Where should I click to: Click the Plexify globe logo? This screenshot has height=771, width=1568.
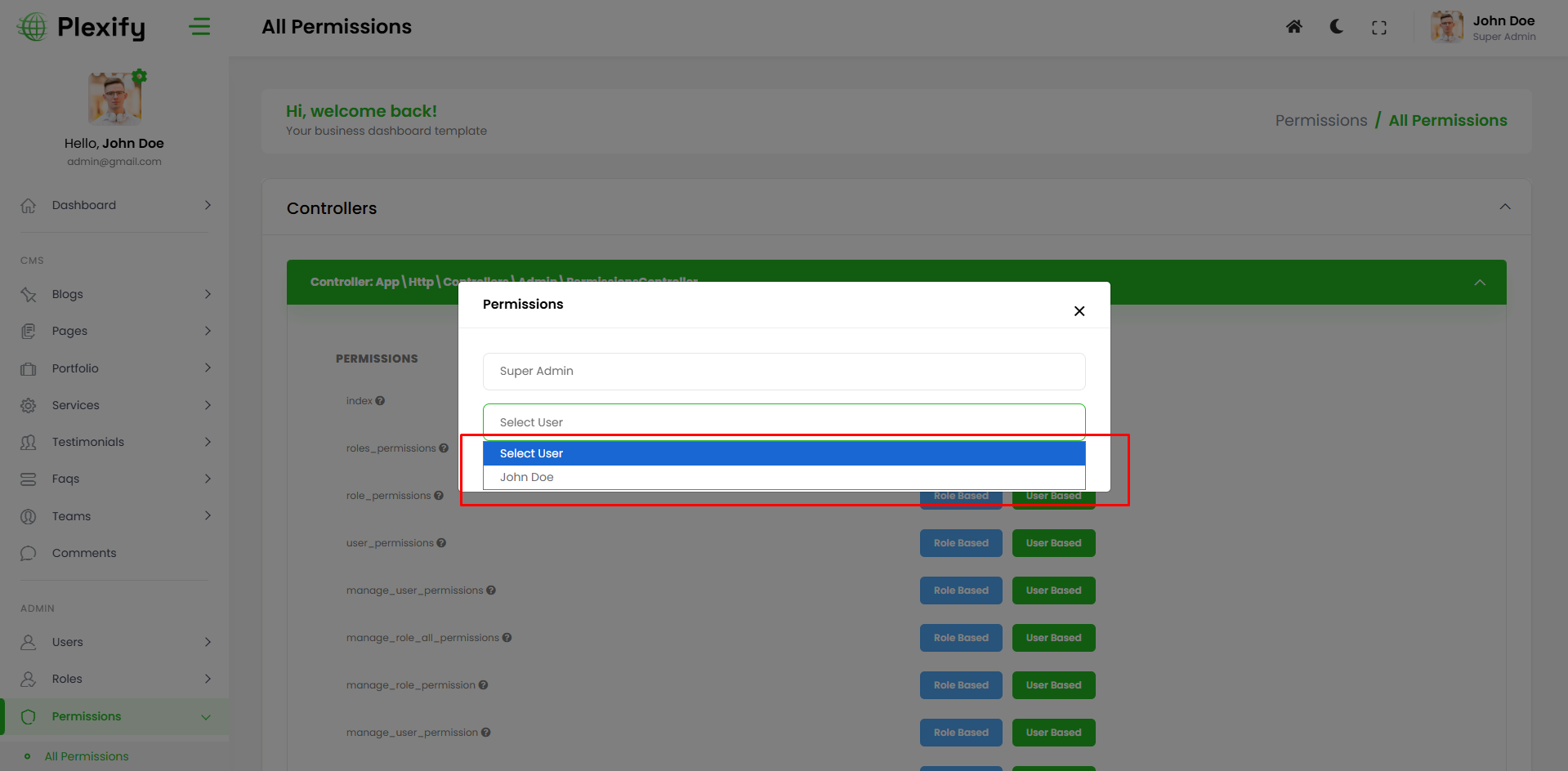[33, 27]
